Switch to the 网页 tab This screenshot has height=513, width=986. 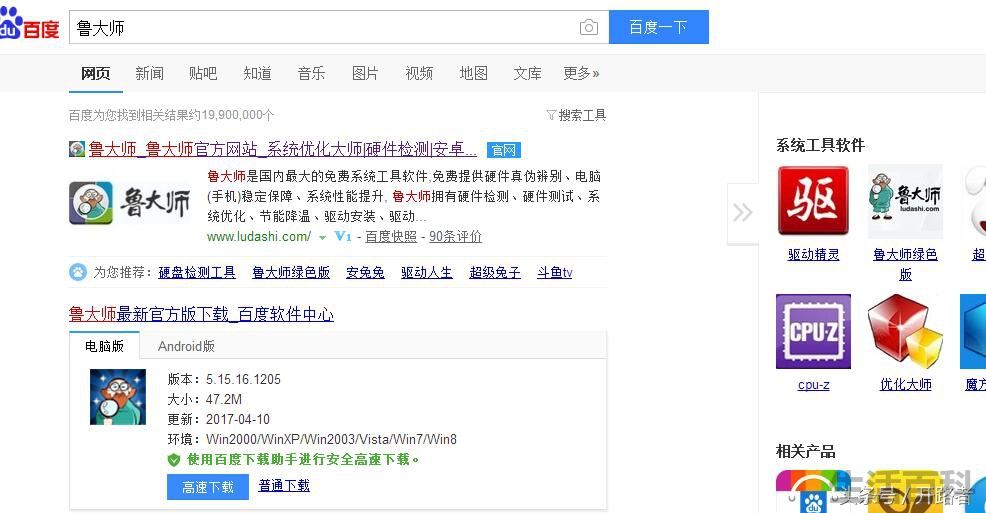point(96,74)
